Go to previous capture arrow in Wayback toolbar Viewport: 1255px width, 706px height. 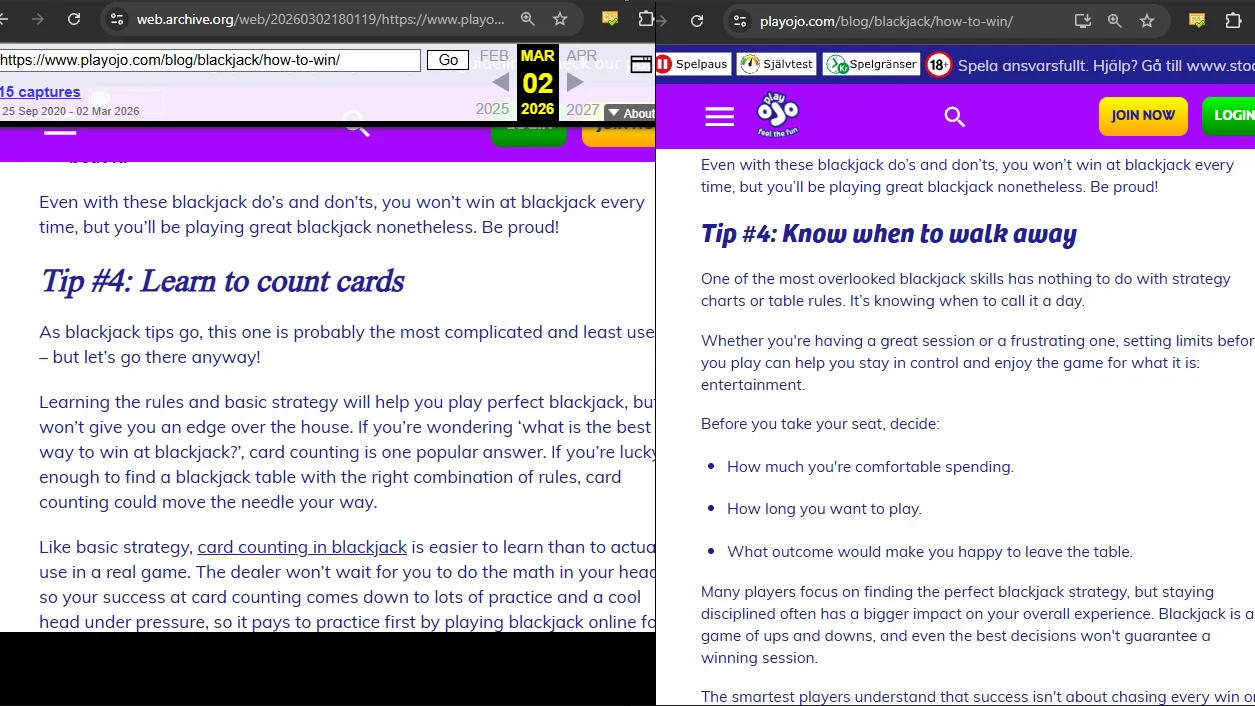click(500, 82)
